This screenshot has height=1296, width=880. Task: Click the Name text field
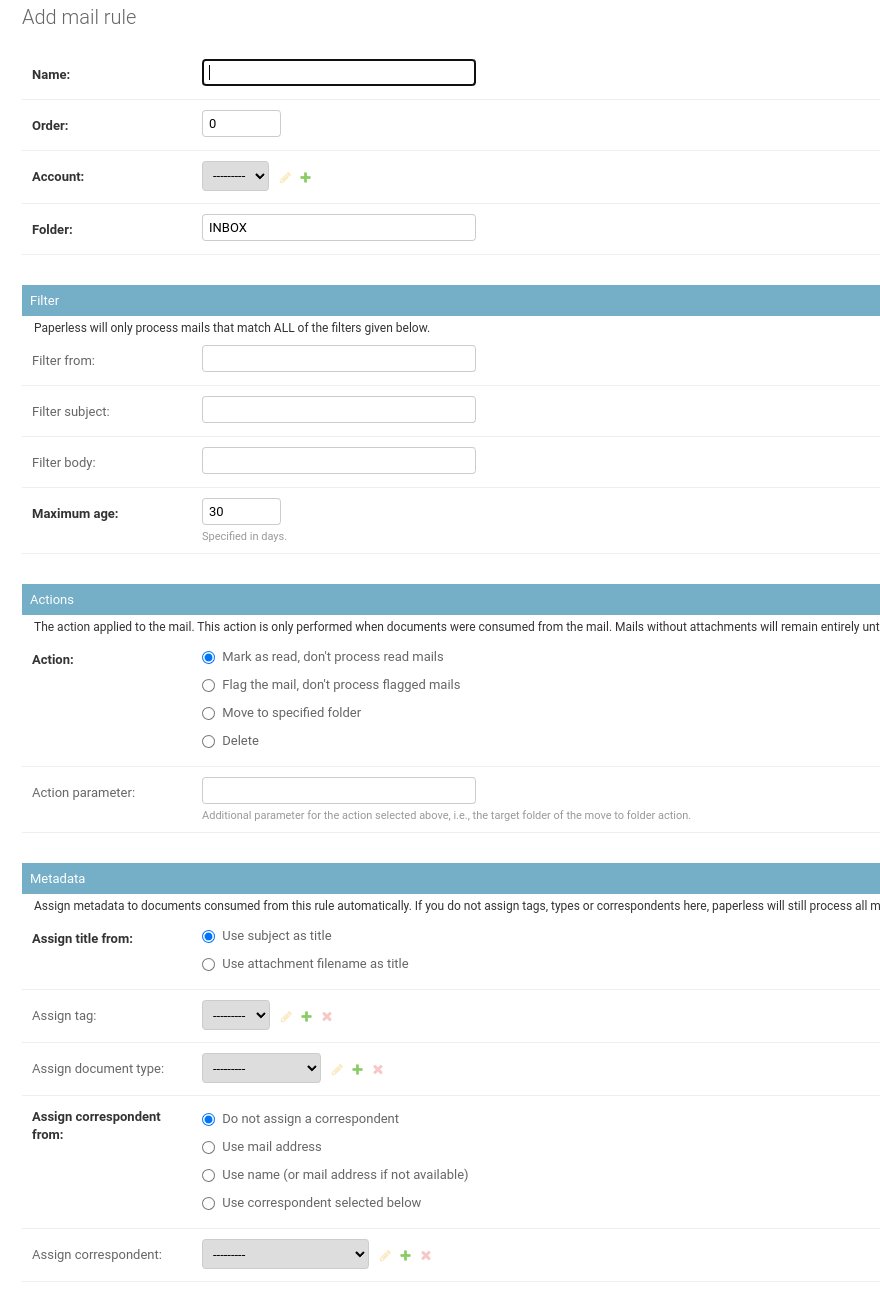(x=339, y=73)
